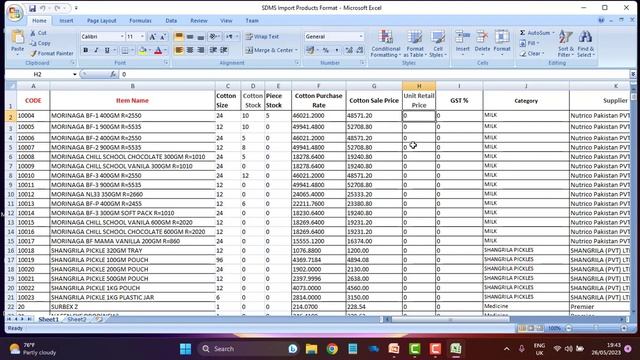This screenshot has height=360, width=640.
Task: Open File Explorer from taskbar
Action: click(311, 349)
